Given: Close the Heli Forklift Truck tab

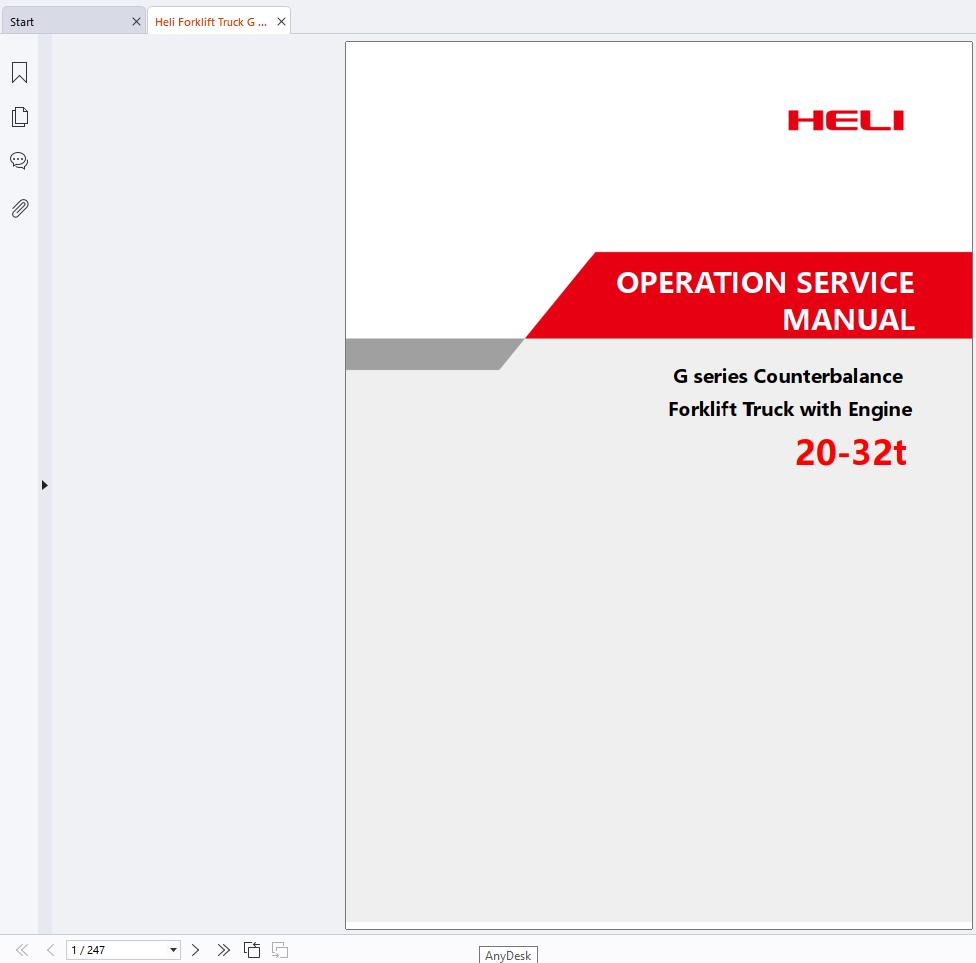Looking at the screenshot, I should (281, 22).
